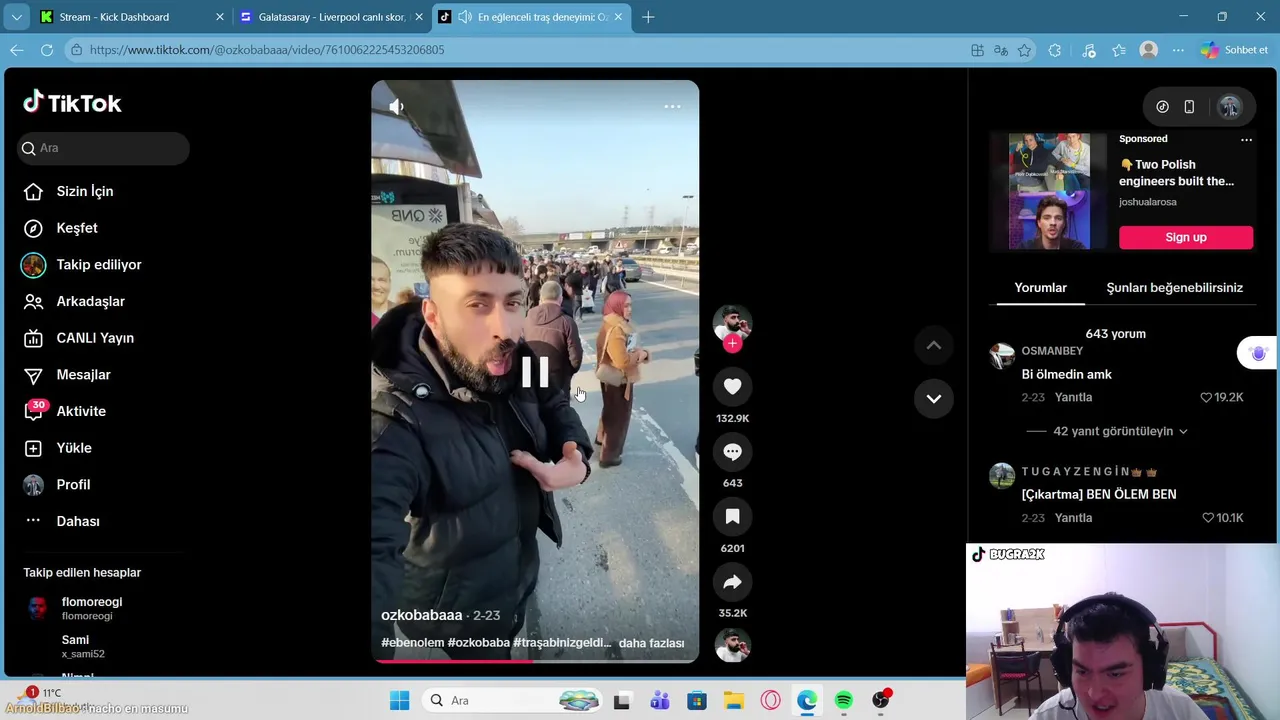The width and height of the screenshot is (1280, 720).
Task: Pause the playing TikTok video
Action: coord(535,372)
